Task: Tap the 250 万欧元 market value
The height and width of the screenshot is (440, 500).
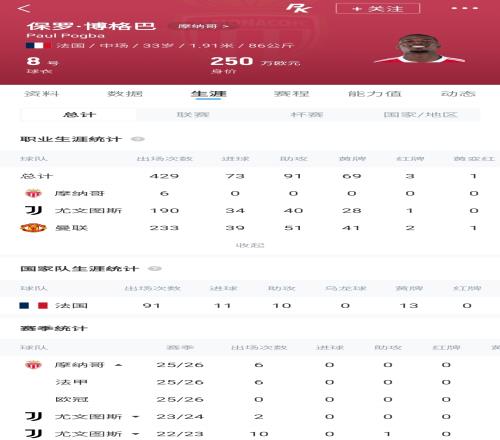Action: tap(255, 61)
